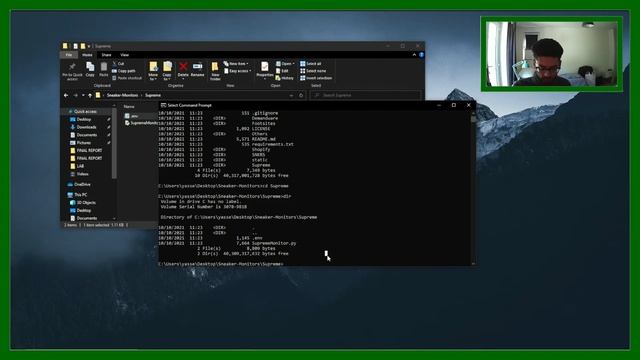Click Copy path in Clipboard group
This screenshot has width=640, height=360.
[123, 71]
